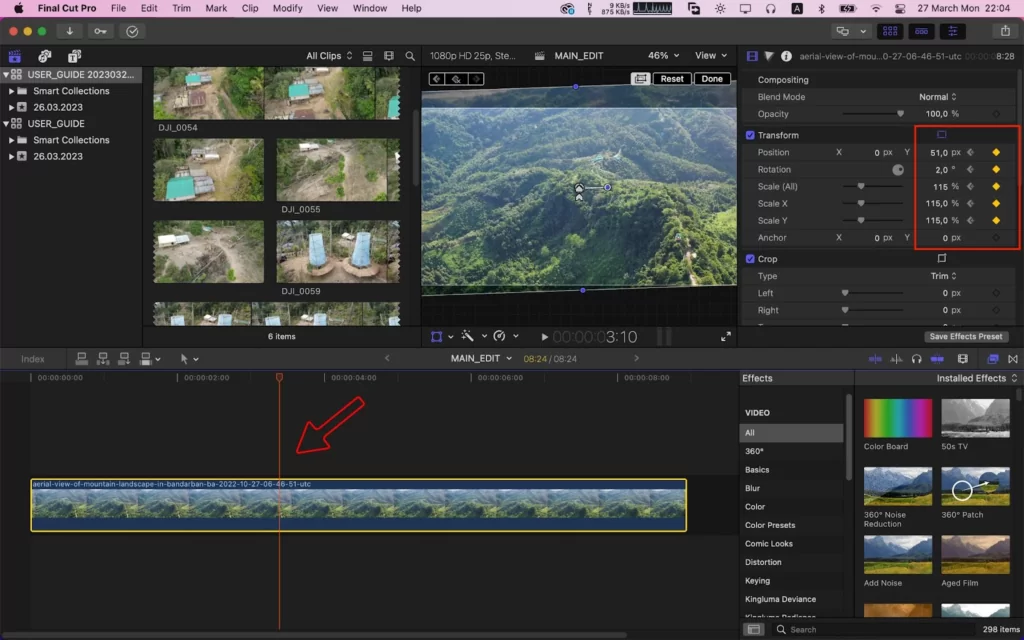Click the Transform on-screen control icon

pyautogui.click(x=942, y=135)
